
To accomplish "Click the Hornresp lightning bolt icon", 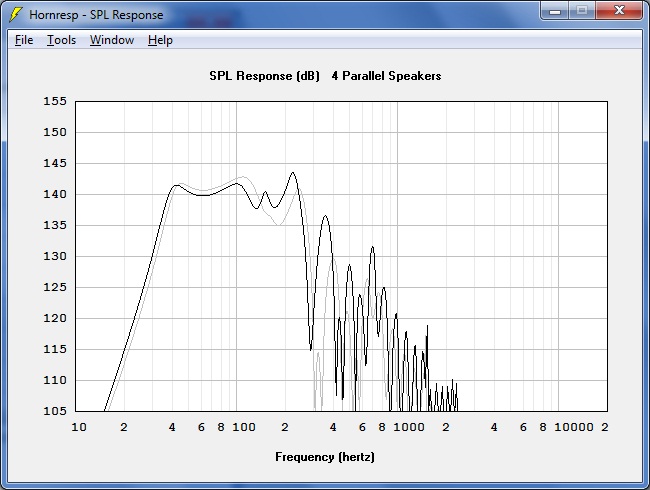I will point(15,15).
